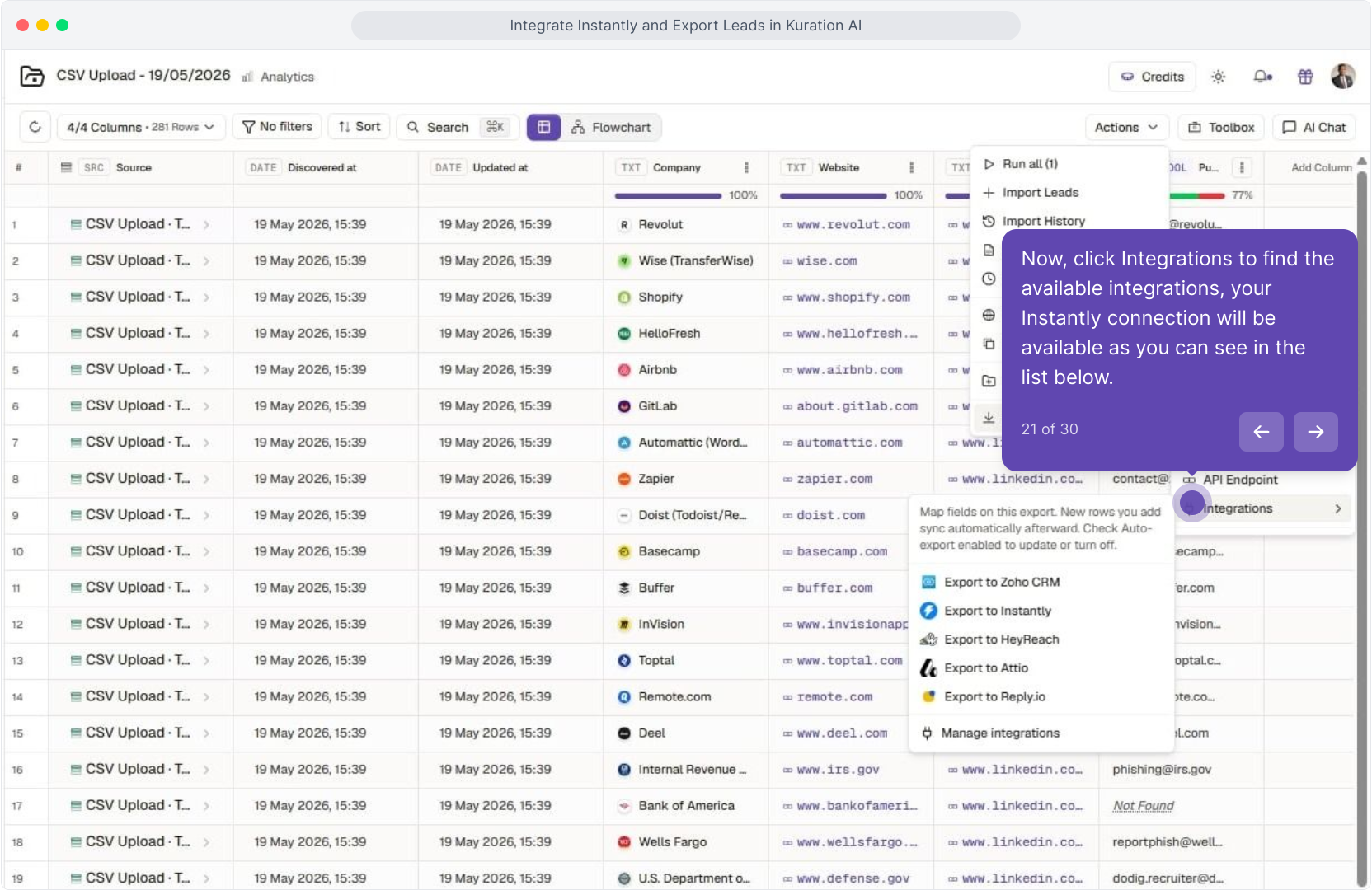The height and width of the screenshot is (890, 1372).
Task: Select Import Leads menu item
Action: pos(1069,193)
